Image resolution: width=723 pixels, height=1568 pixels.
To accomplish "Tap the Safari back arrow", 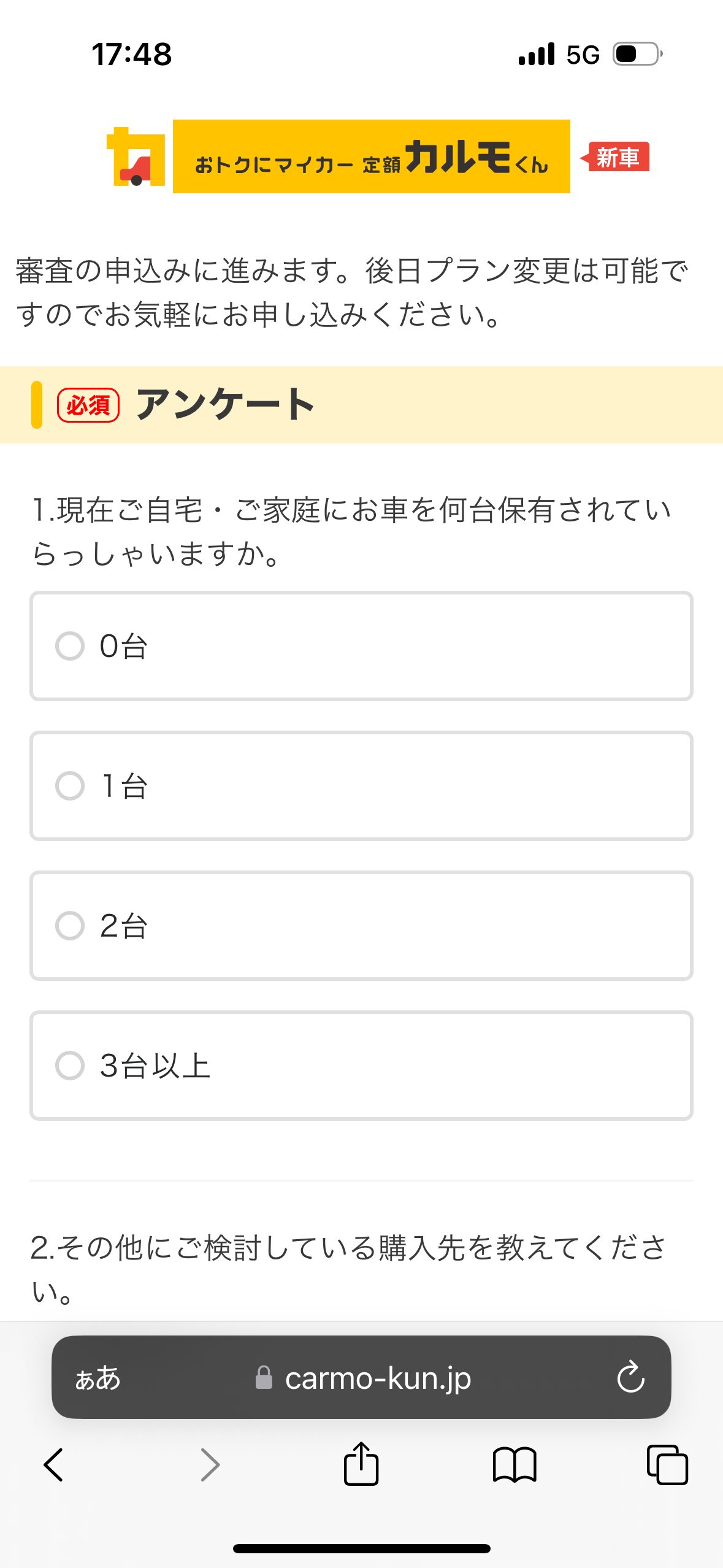I will [54, 1464].
